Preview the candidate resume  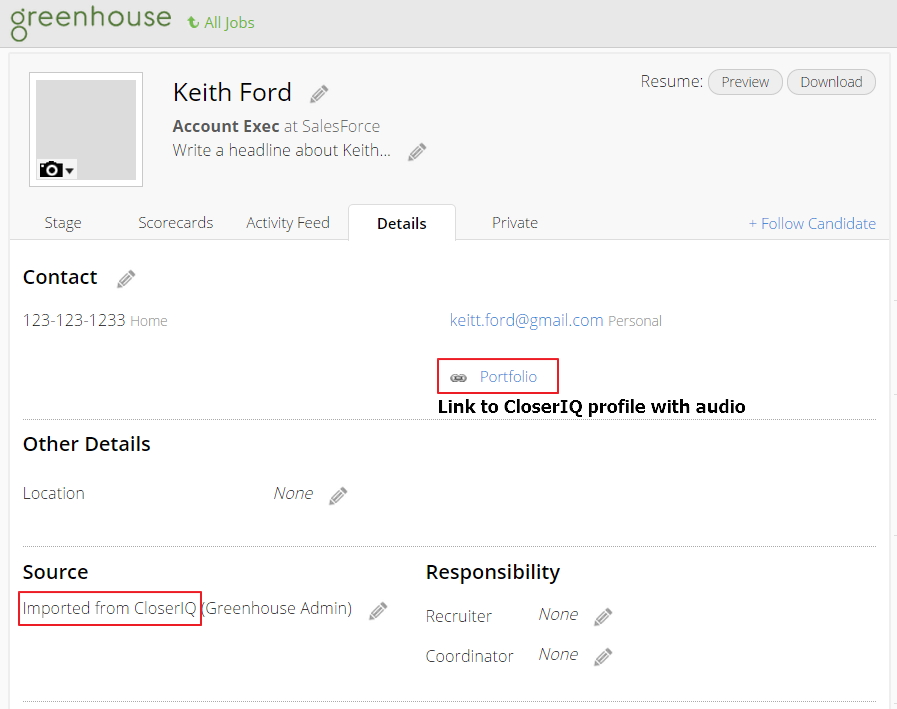(745, 82)
